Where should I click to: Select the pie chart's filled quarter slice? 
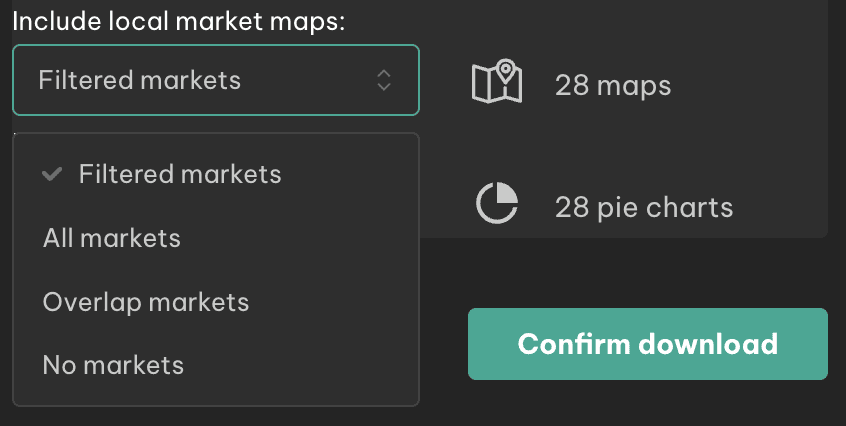(x=507, y=192)
